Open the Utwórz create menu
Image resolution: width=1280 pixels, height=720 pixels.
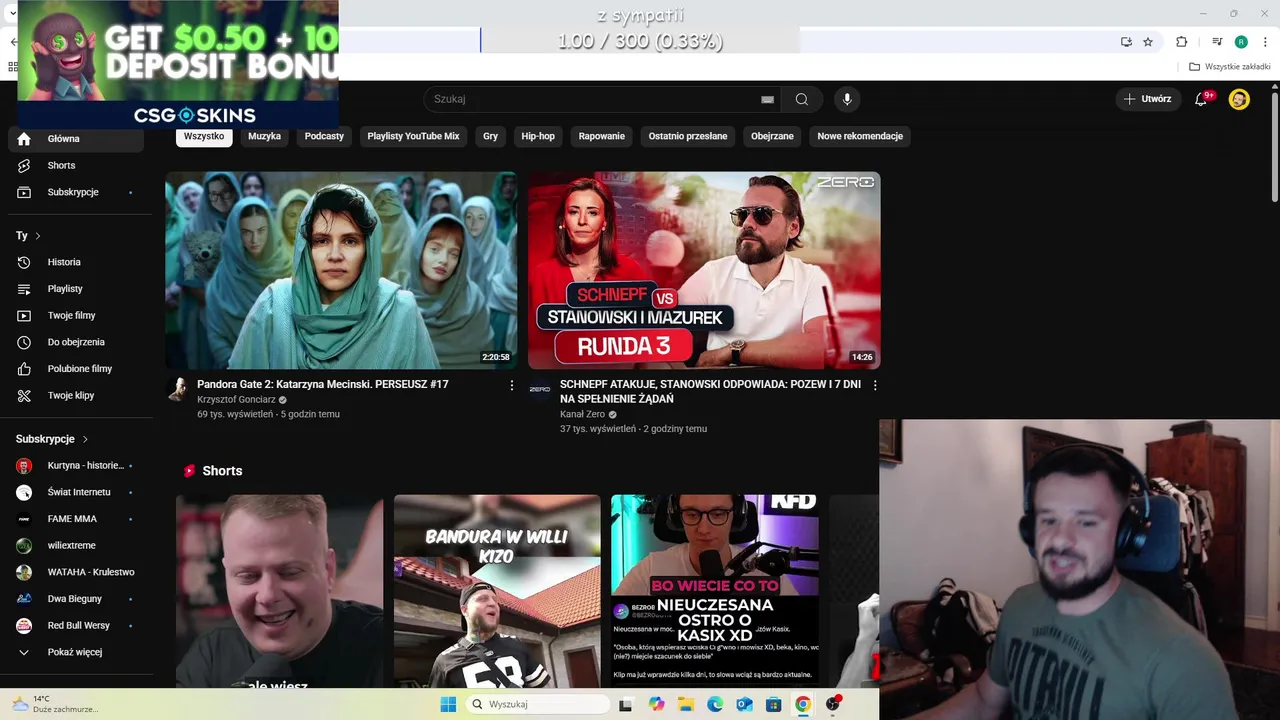tap(1147, 99)
